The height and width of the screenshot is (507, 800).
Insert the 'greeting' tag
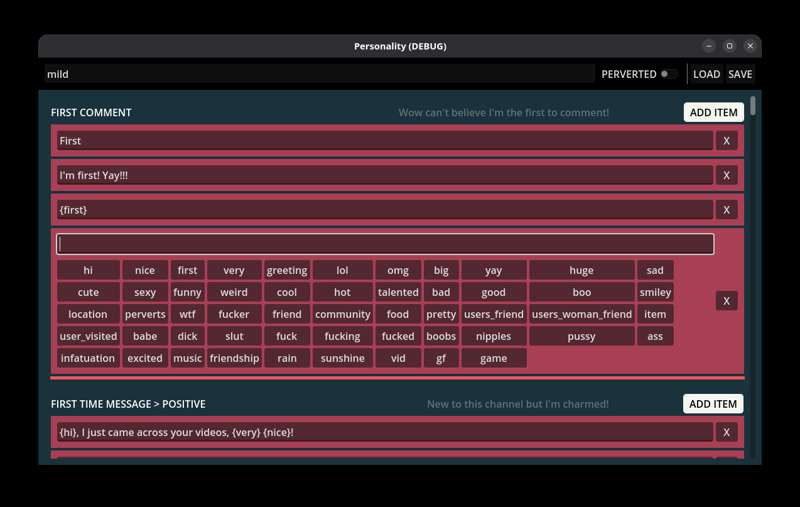[x=287, y=270]
